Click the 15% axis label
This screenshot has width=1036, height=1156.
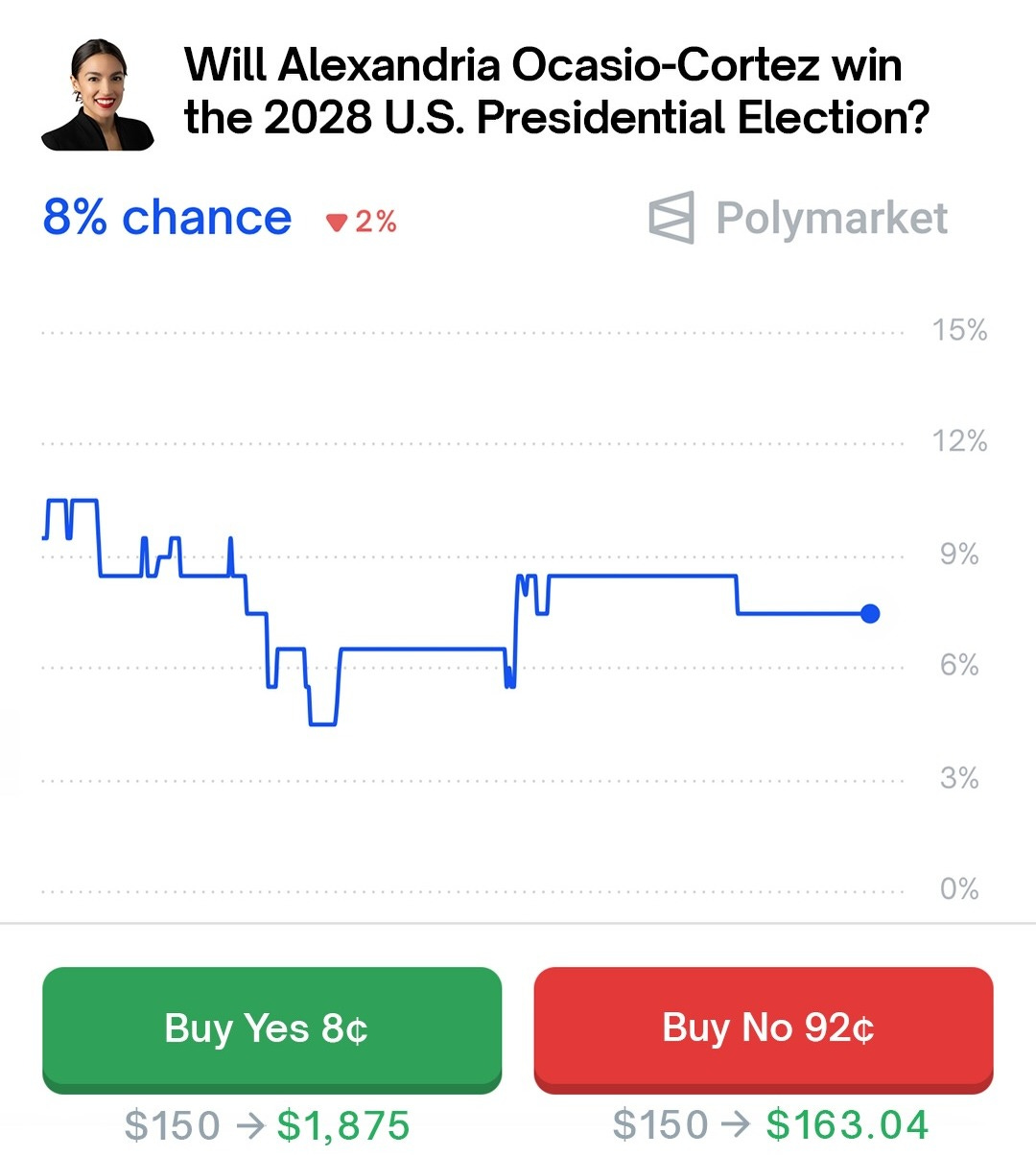click(x=959, y=330)
